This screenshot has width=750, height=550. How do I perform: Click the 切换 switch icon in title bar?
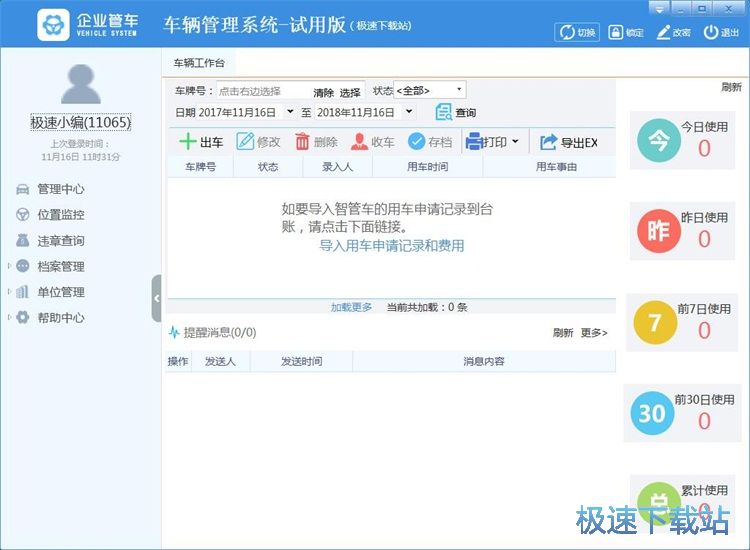[x=566, y=32]
